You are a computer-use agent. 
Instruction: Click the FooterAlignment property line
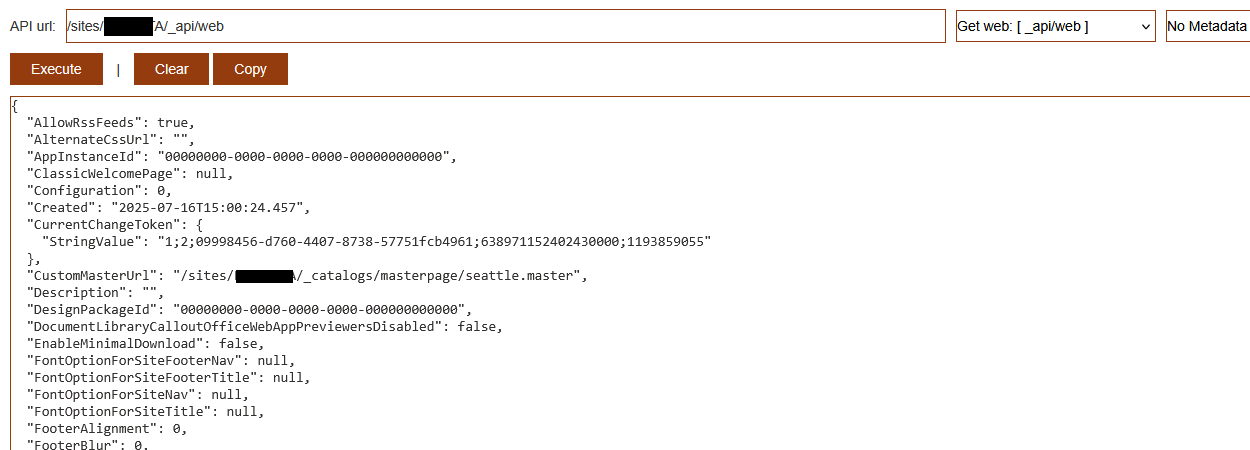[107, 429]
